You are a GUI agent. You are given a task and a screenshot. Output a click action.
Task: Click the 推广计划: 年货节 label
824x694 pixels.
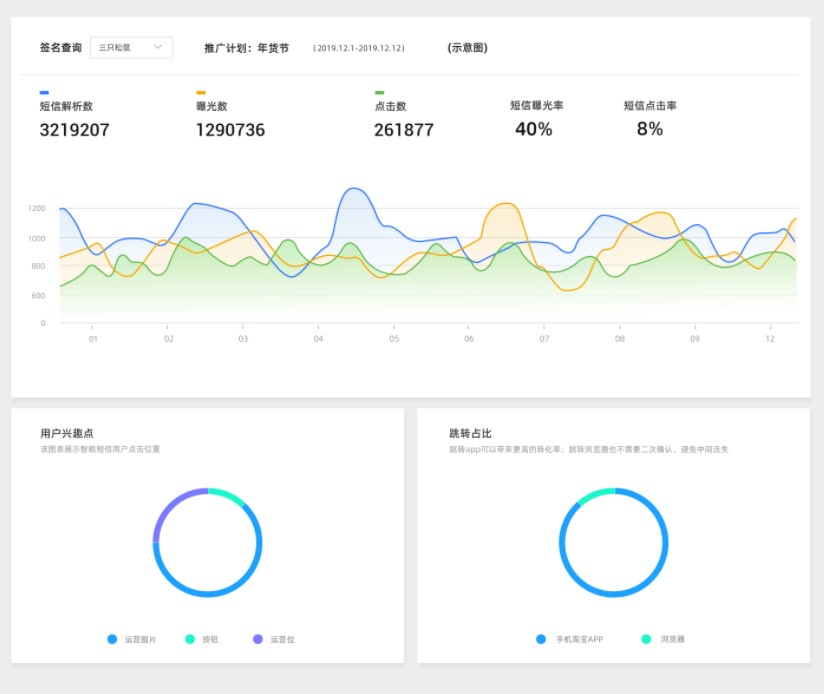coord(246,48)
